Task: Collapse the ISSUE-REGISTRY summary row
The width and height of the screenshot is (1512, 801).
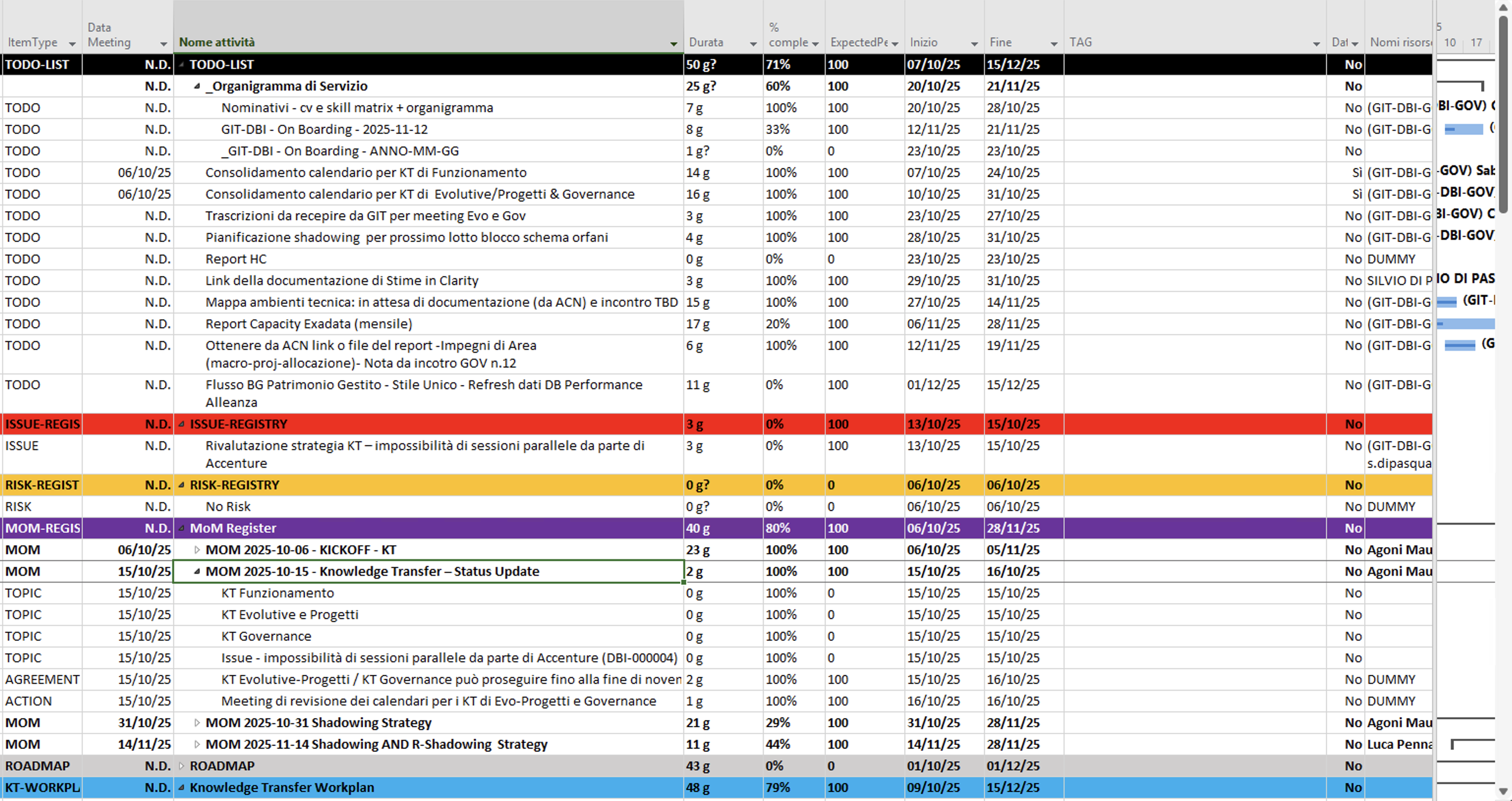Action: pyautogui.click(x=181, y=424)
